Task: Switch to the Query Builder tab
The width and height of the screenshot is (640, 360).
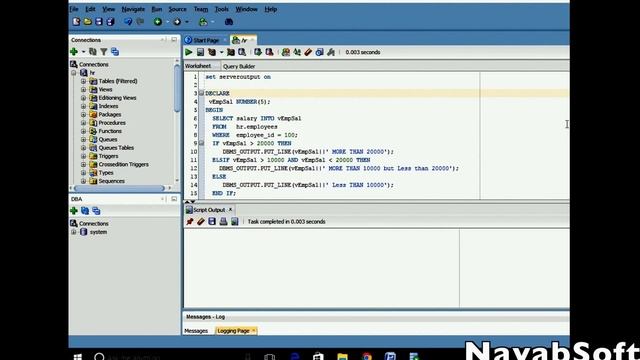Action: click(x=239, y=66)
